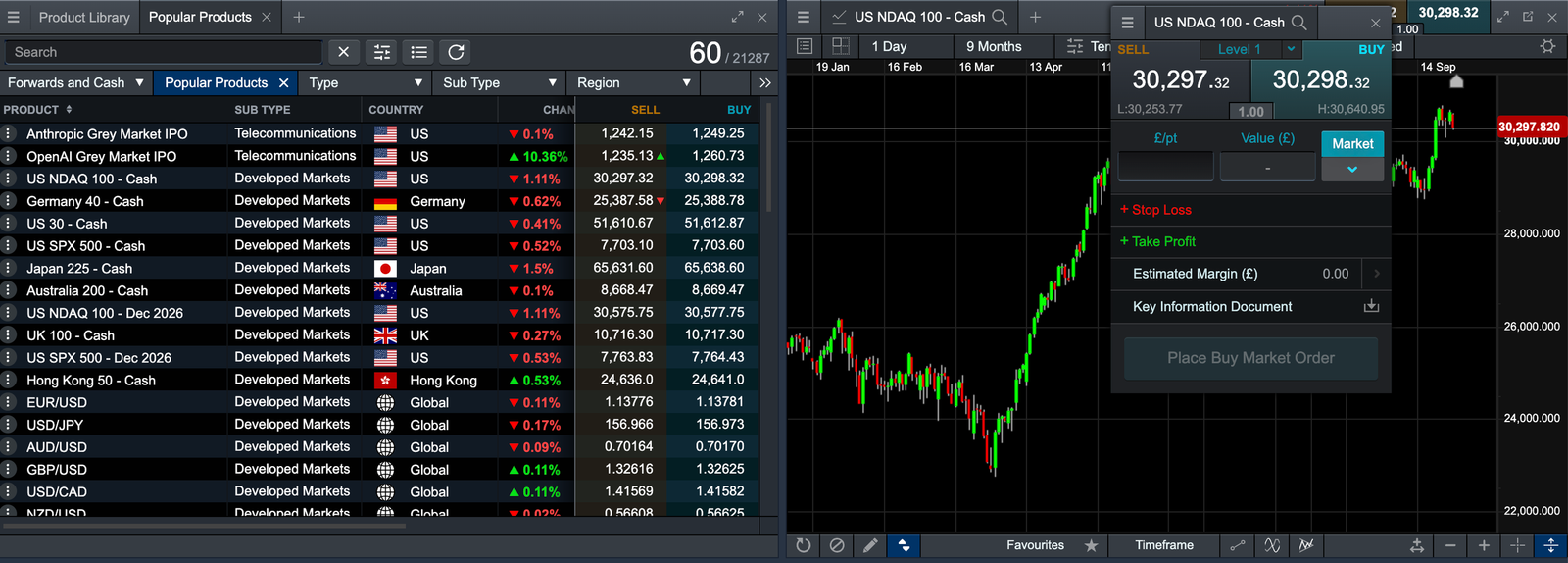Screen dimensions: 1568x563
Task: Click the clear drawings circle-slash icon
Action: click(x=837, y=545)
